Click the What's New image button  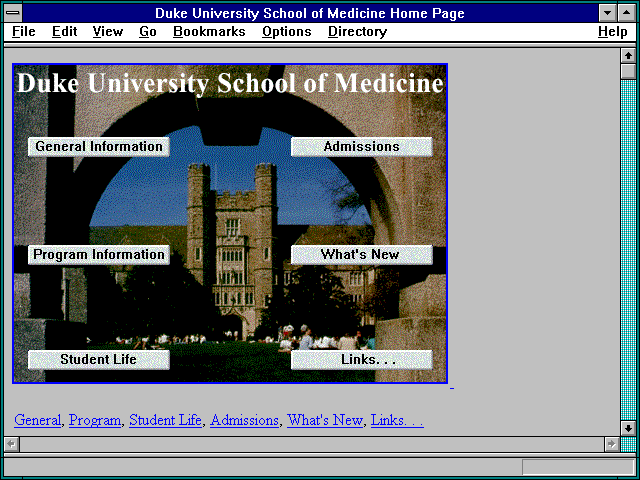point(362,255)
